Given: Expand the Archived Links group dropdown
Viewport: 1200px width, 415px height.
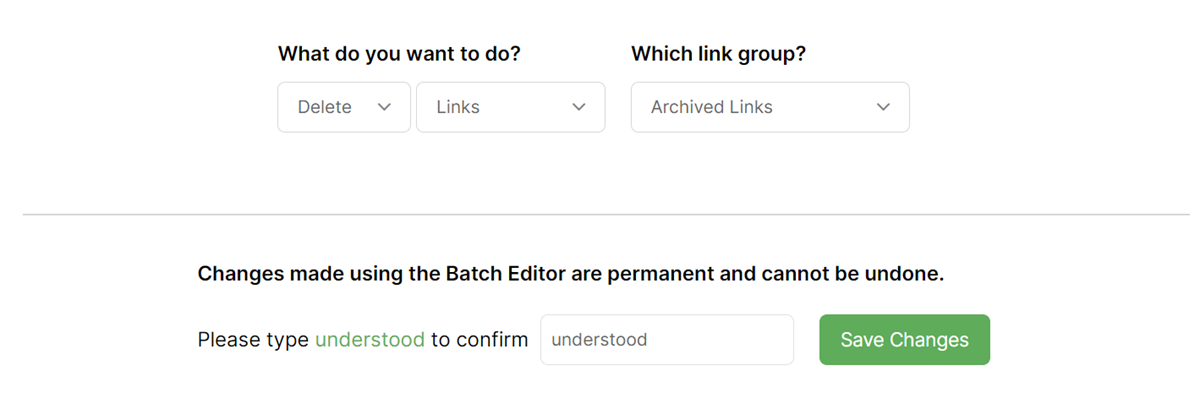Looking at the screenshot, I should click(769, 107).
